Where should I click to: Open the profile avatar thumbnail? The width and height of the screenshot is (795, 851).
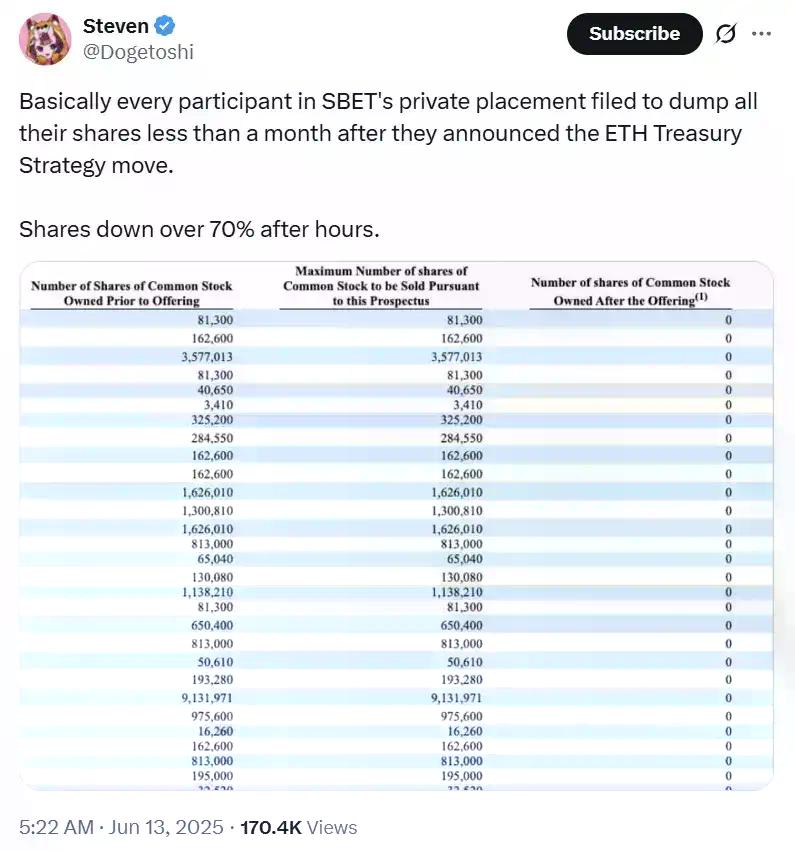coord(43,33)
